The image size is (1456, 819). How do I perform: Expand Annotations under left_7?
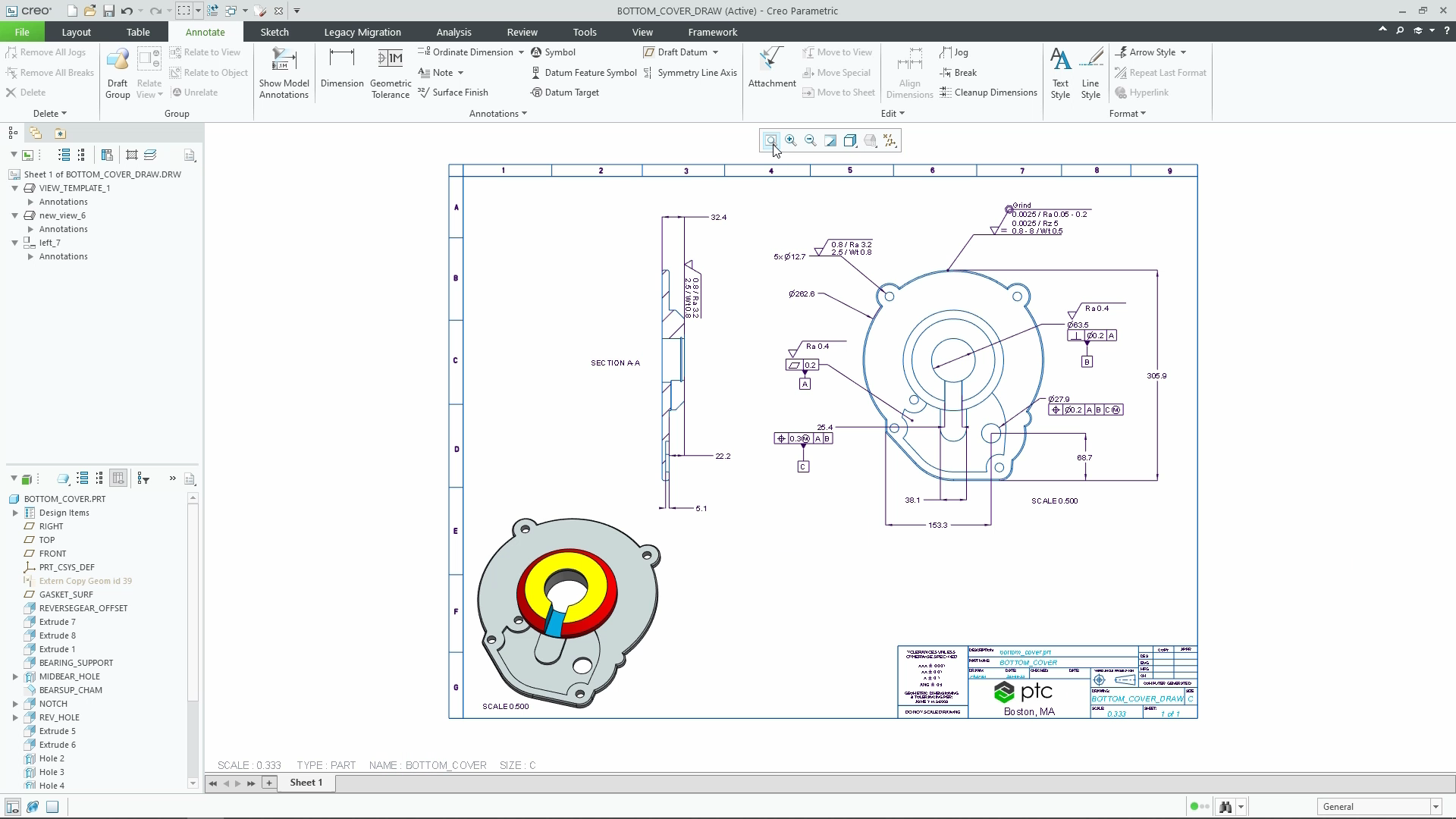point(30,256)
